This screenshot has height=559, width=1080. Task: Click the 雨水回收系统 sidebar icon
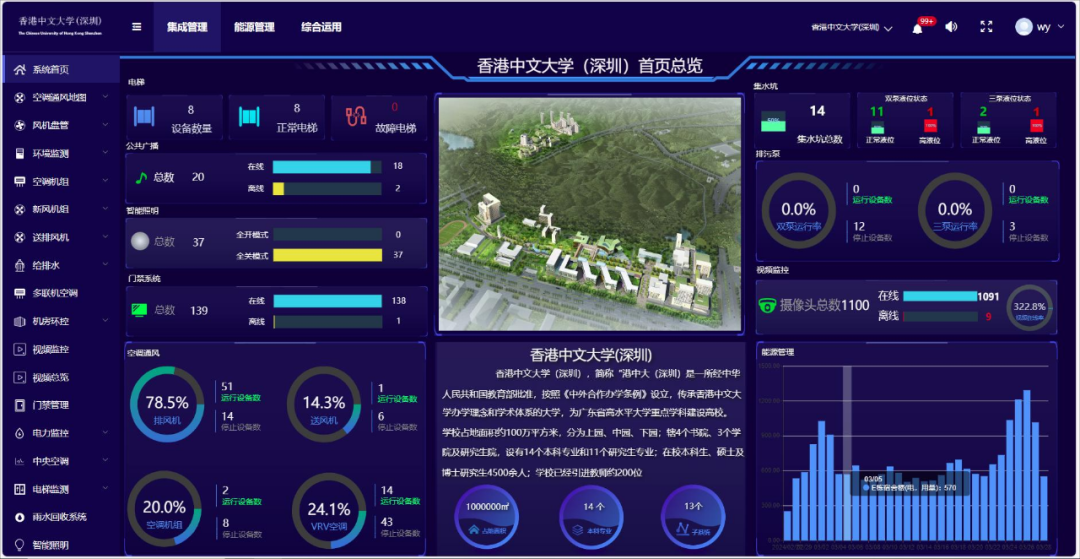20,517
